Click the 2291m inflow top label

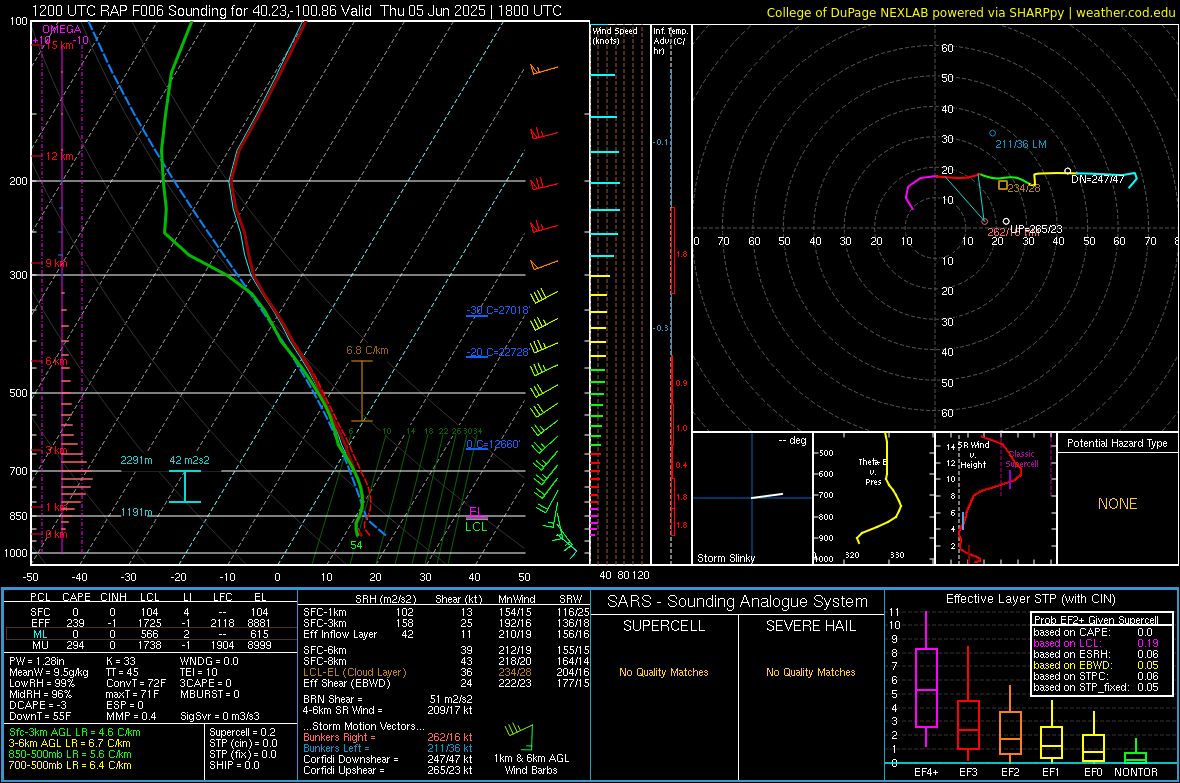[x=136, y=460]
